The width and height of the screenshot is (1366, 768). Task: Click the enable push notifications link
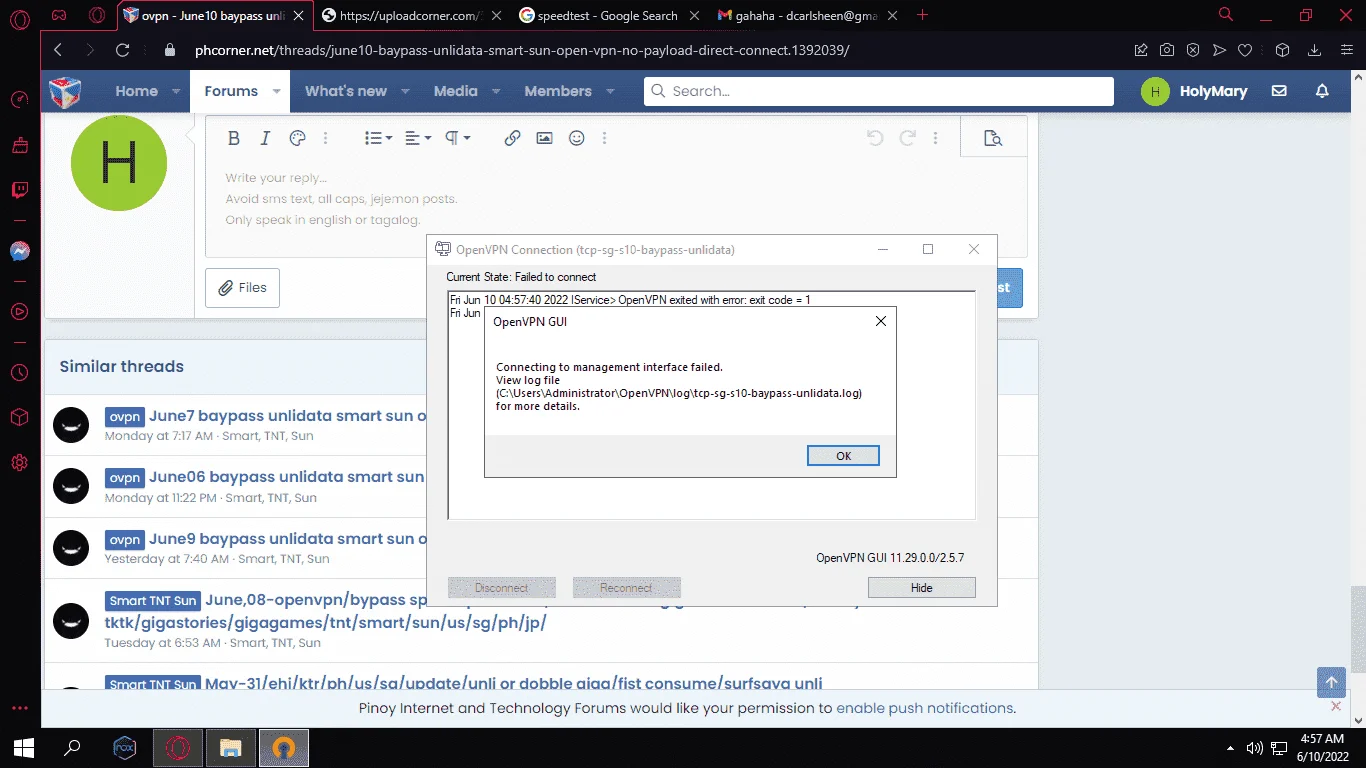pos(925,708)
